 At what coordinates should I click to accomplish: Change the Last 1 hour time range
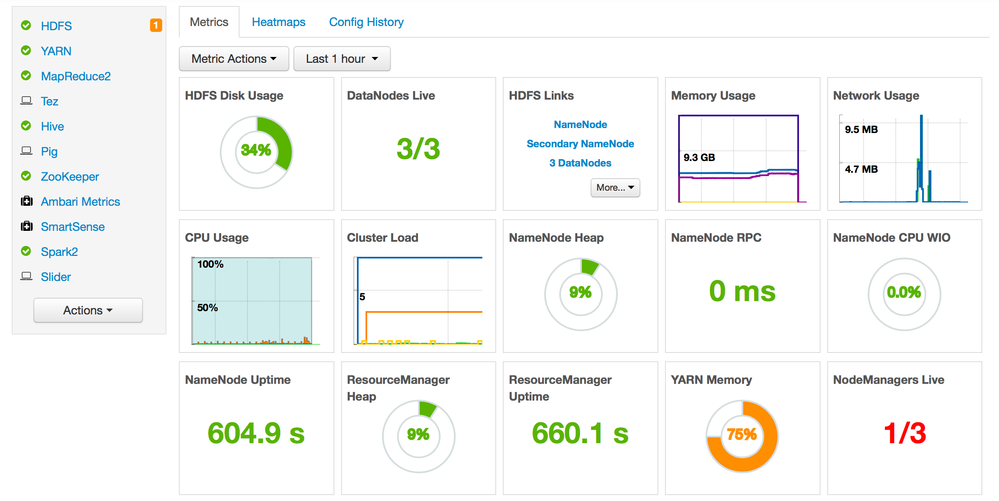(342, 59)
